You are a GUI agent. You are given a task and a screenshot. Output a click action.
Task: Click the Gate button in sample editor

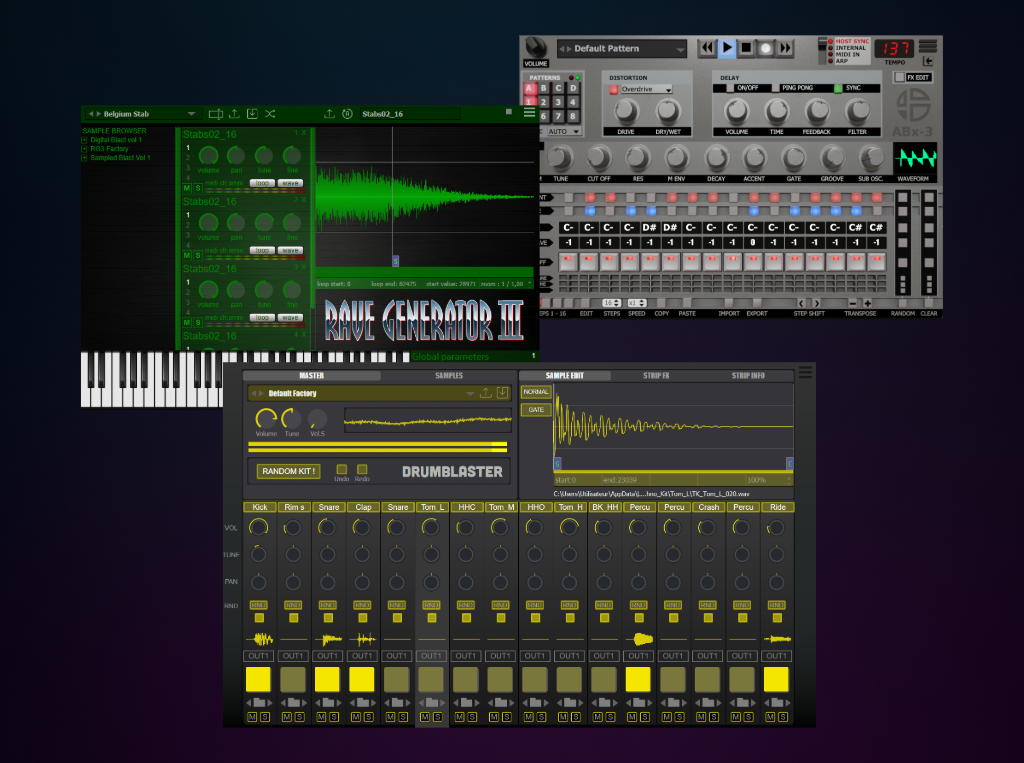point(535,410)
